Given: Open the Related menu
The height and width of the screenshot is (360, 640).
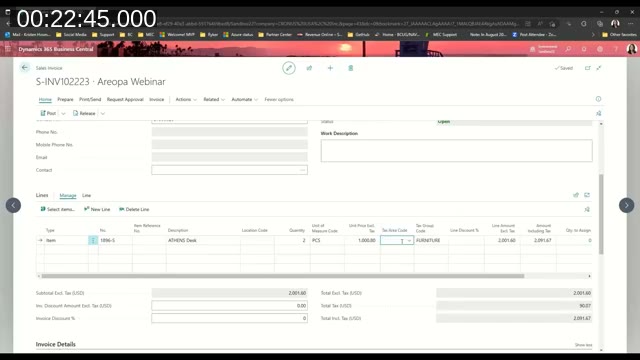Looking at the screenshot, I should click(214, 100).
